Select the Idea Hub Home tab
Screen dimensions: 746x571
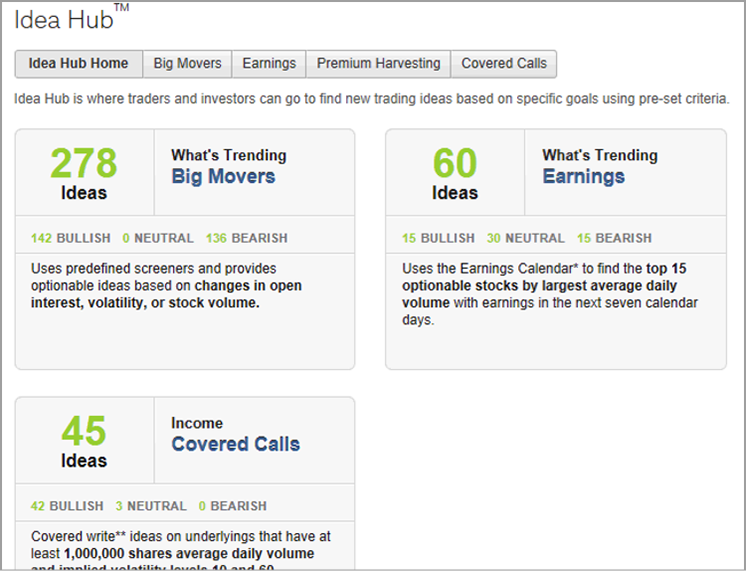(79, 64)
